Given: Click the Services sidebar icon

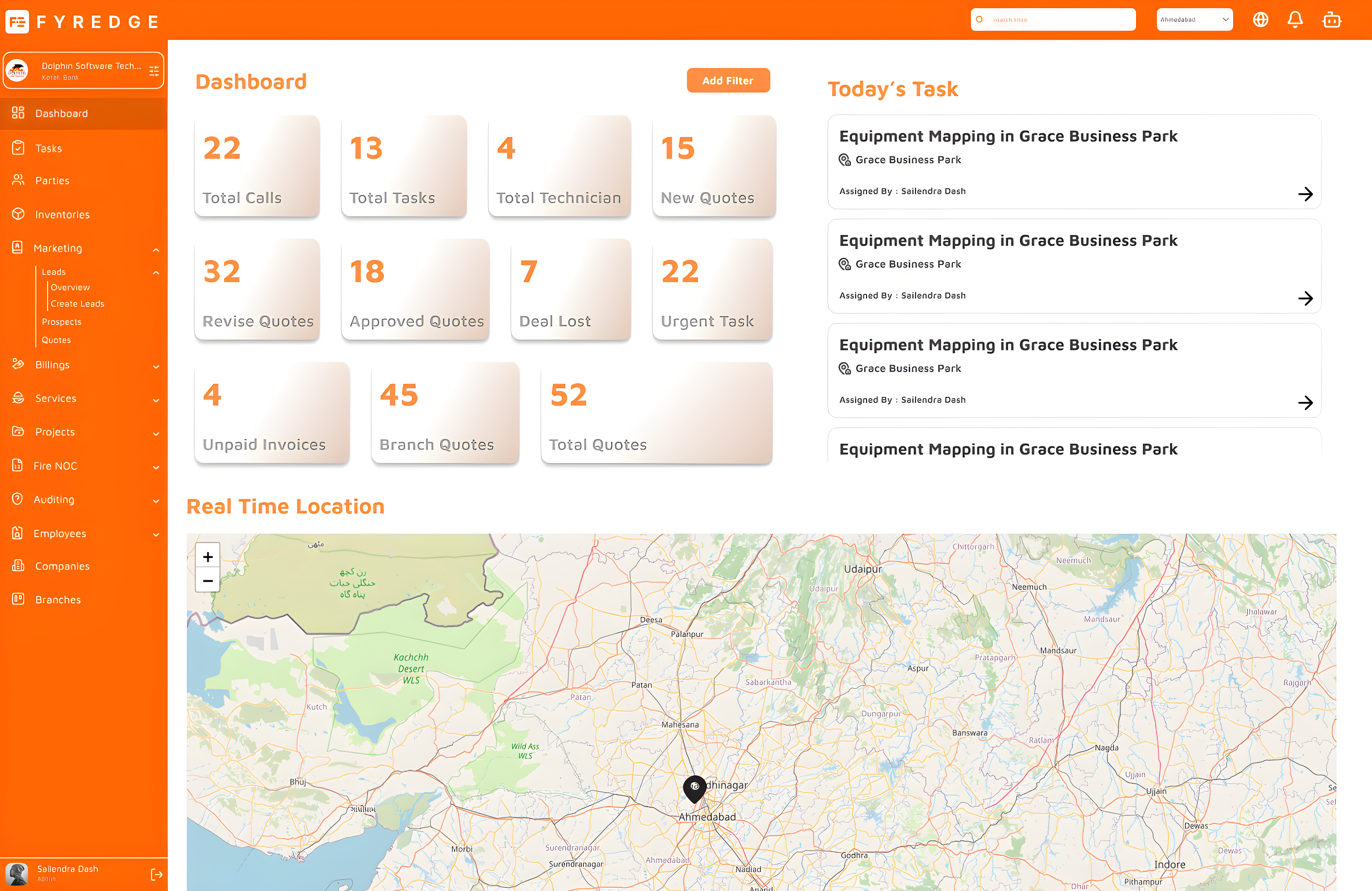Looking at the screenshot, I should 19,398.
